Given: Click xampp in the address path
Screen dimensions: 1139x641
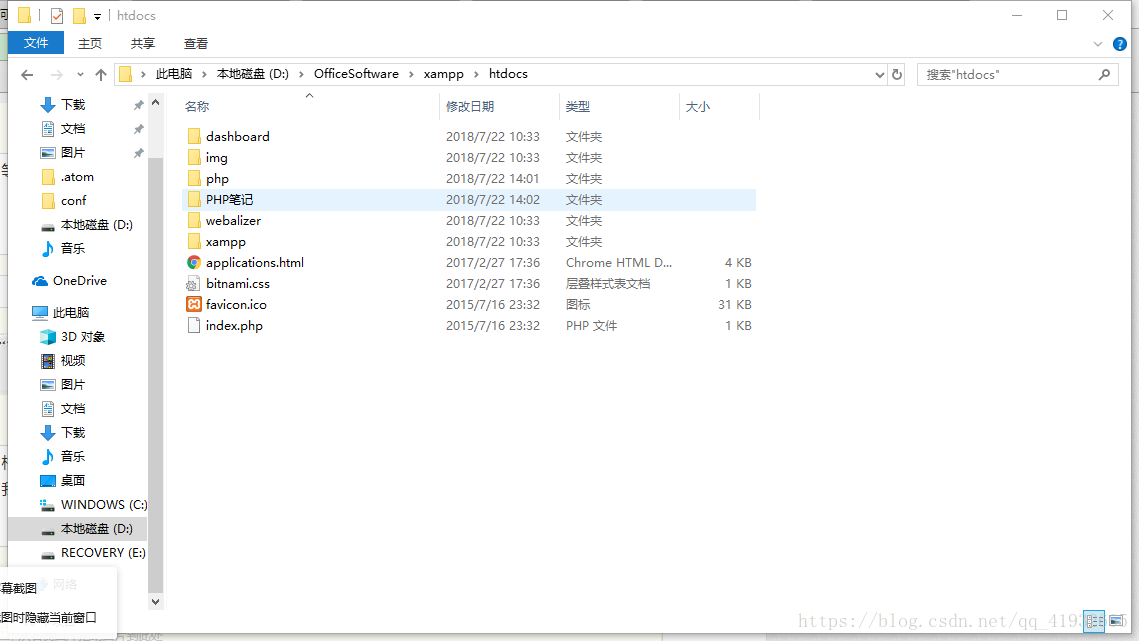Looking at the screenshot, I should point(443,73).
